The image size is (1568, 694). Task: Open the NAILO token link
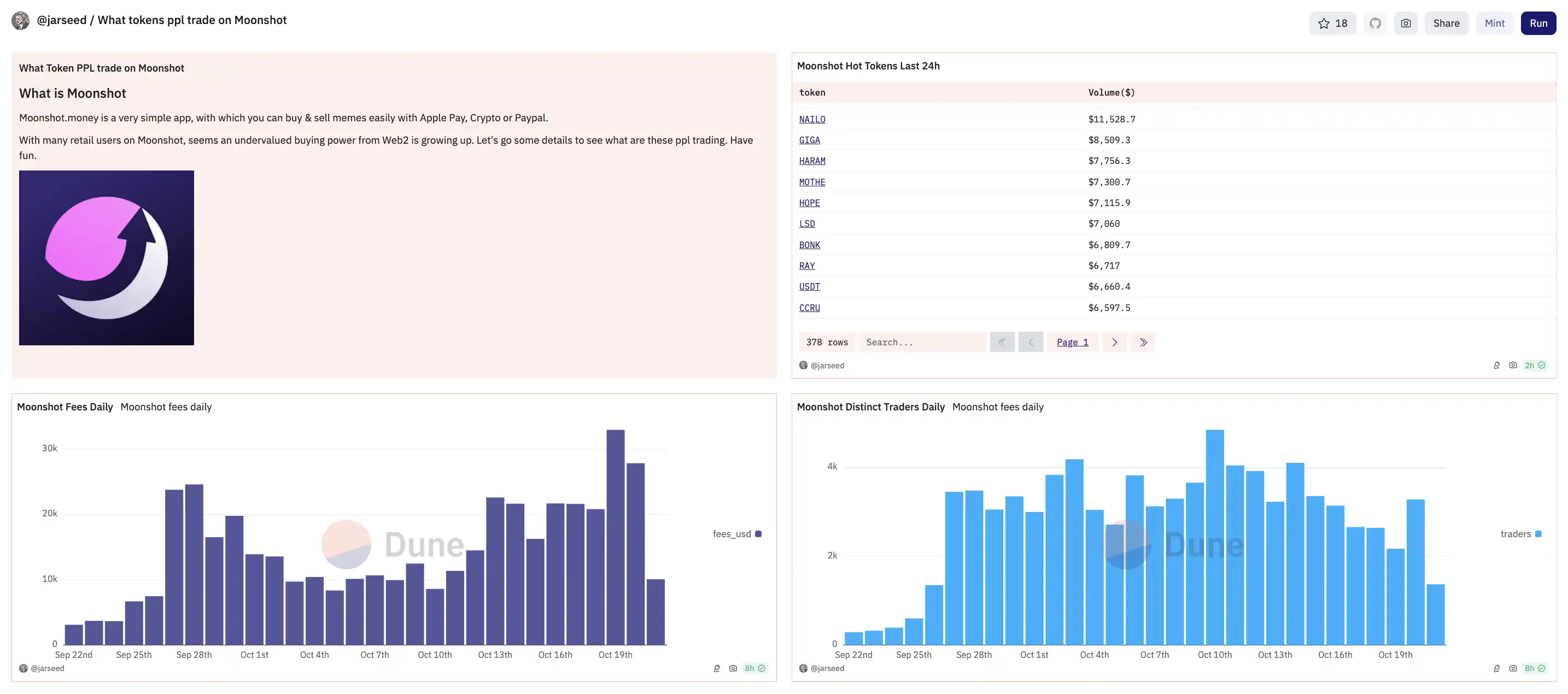click(812, 119)
